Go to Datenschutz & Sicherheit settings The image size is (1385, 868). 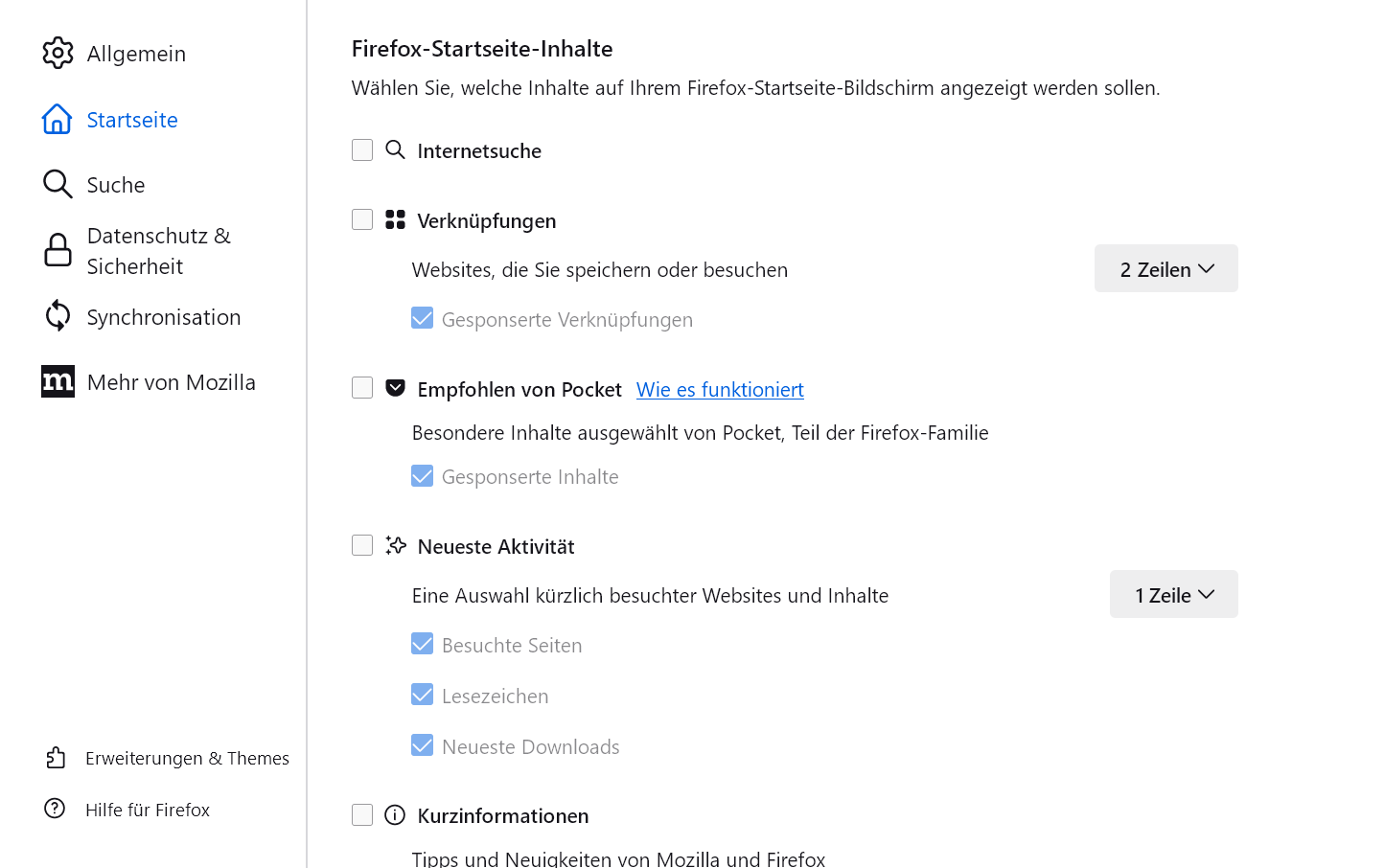click(x=159, y=251)
